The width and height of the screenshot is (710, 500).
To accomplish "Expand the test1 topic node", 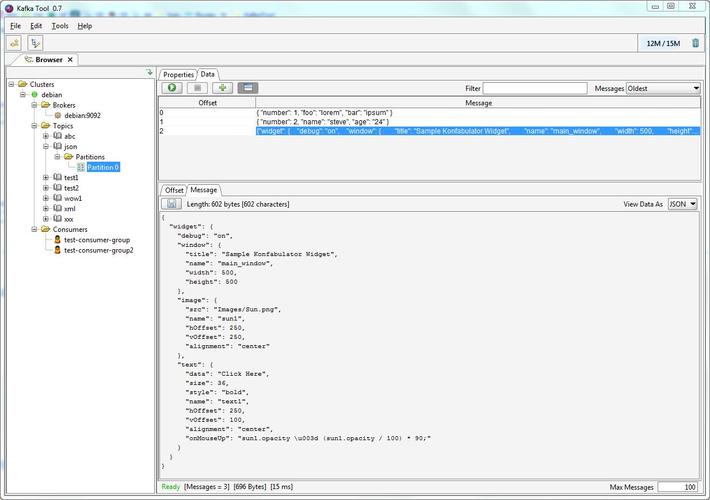I will coord(46,178).
